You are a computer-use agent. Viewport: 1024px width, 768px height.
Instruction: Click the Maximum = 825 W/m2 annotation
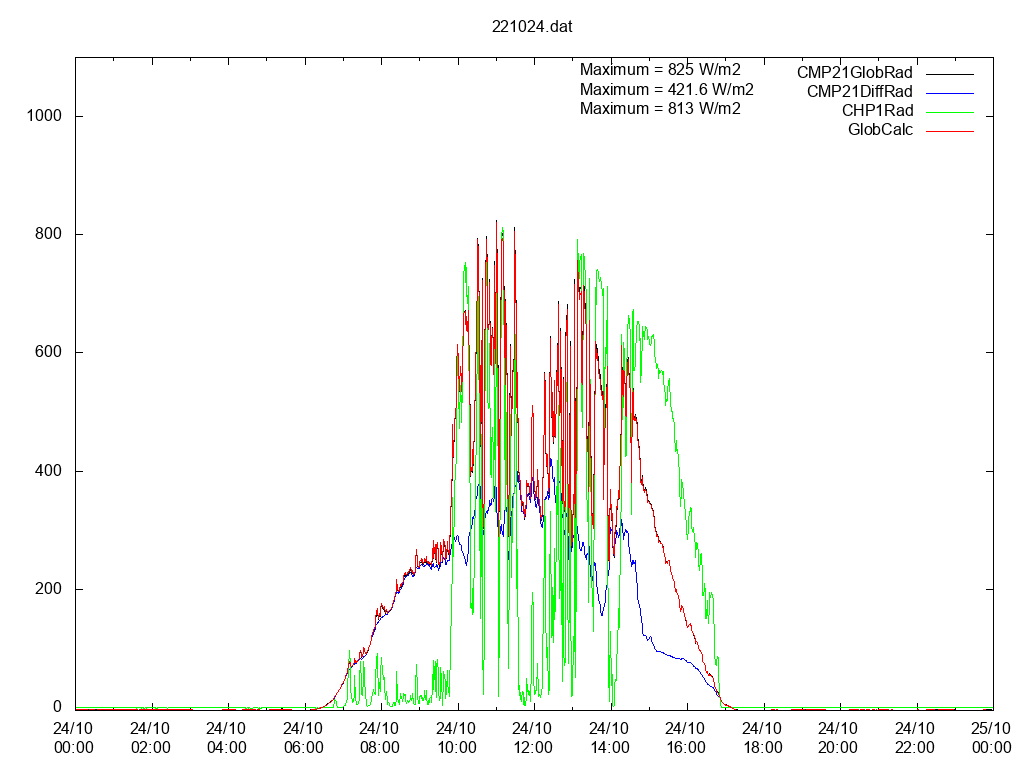point(660,70)
